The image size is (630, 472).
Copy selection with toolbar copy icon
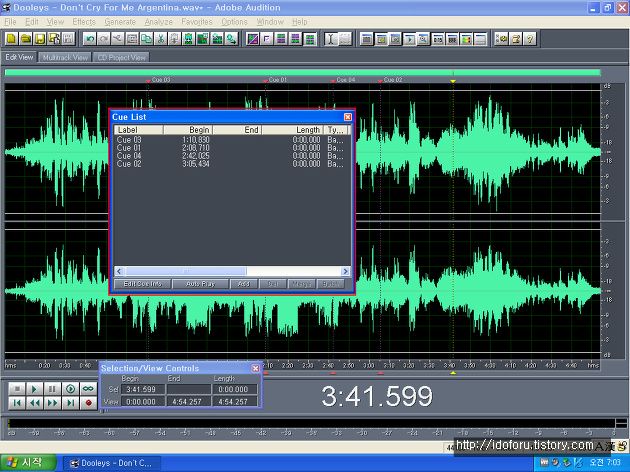(146, 39)
